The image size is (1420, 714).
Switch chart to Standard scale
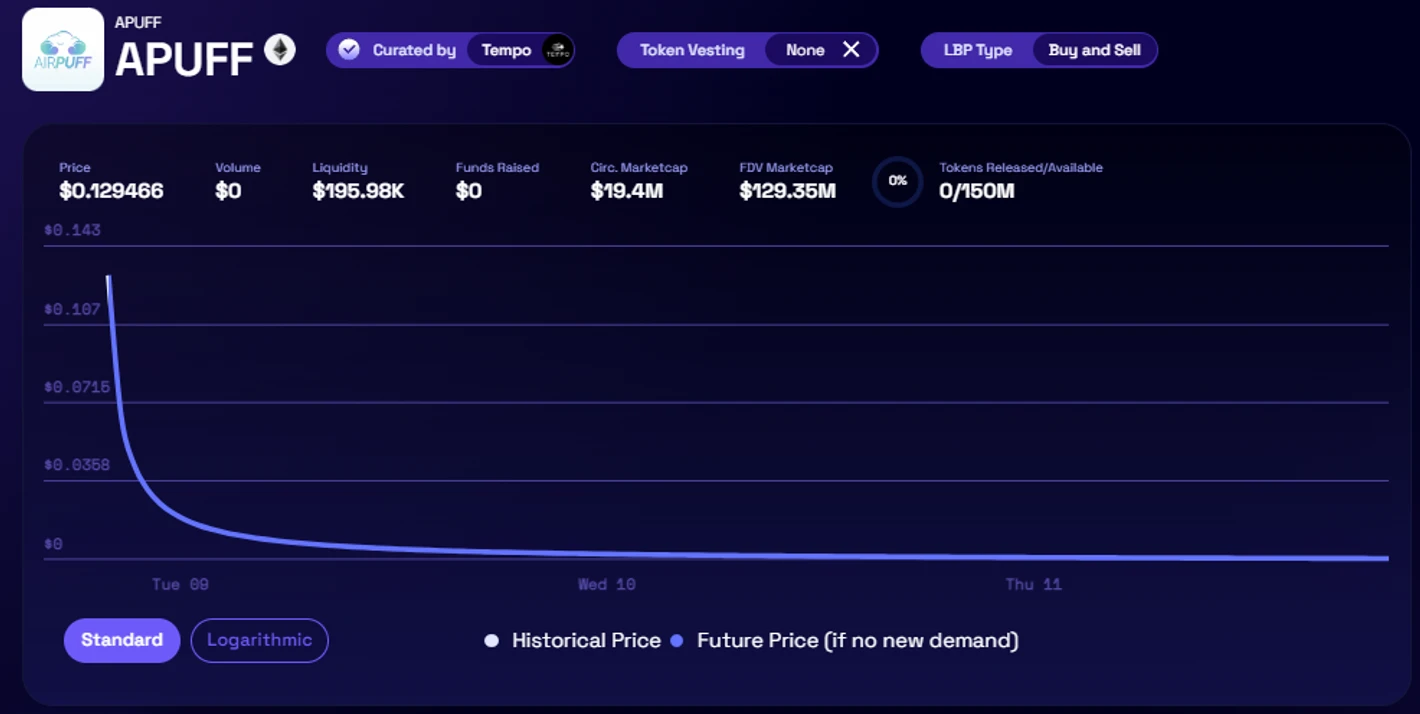pos(122,640)
